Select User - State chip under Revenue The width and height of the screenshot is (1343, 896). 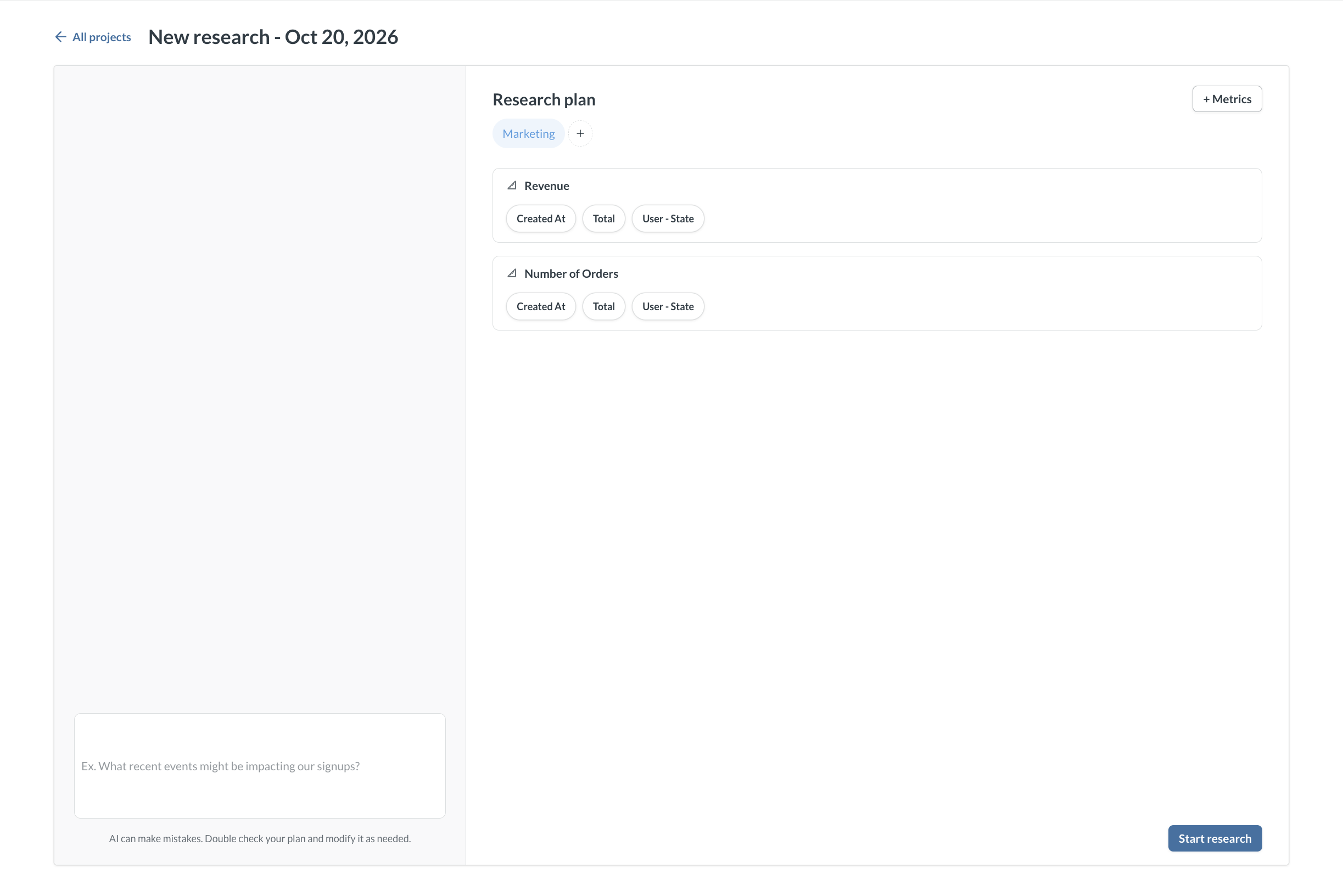tap(668, 219)
